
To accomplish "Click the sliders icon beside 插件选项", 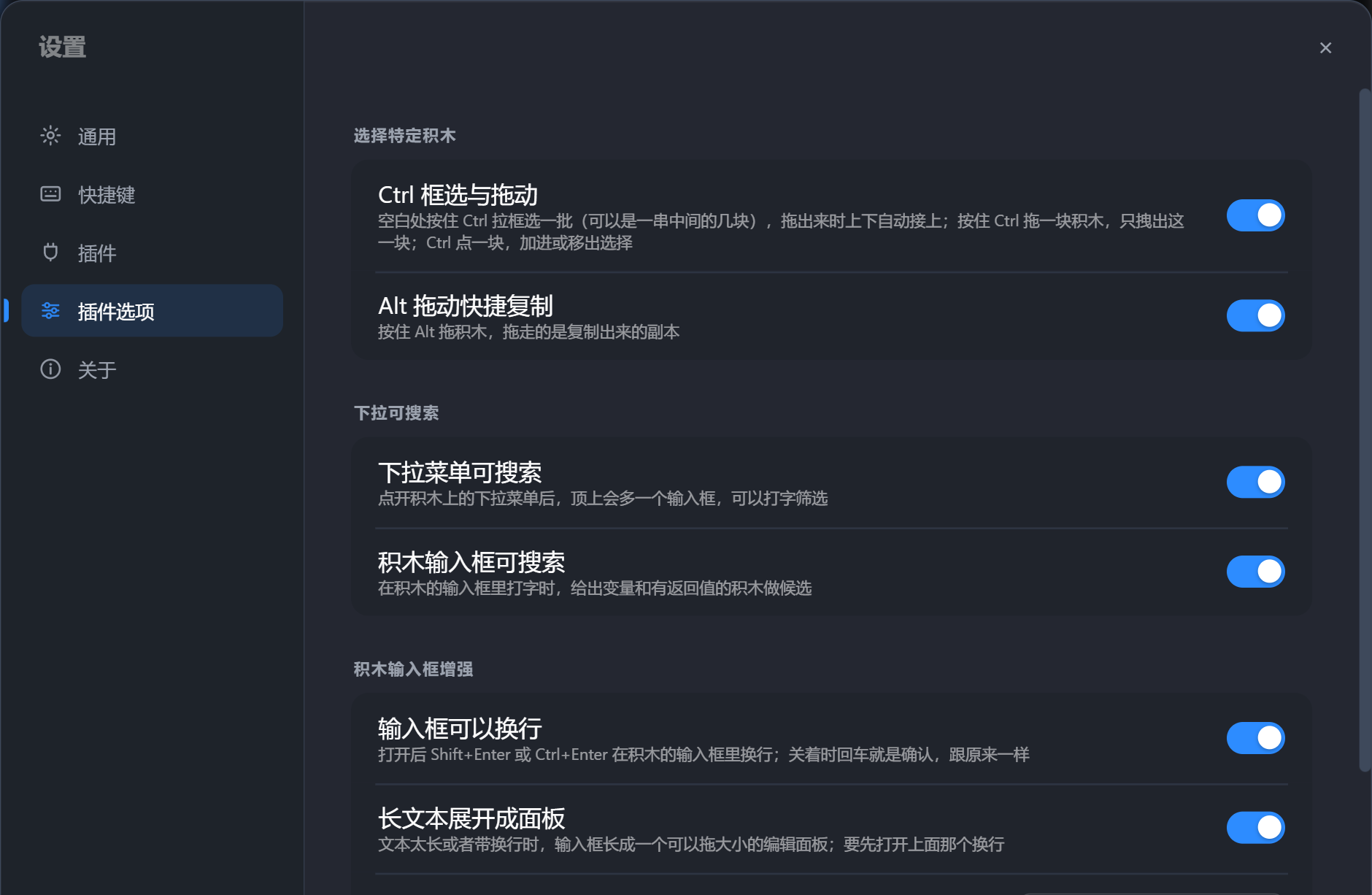I will (50, 311).
